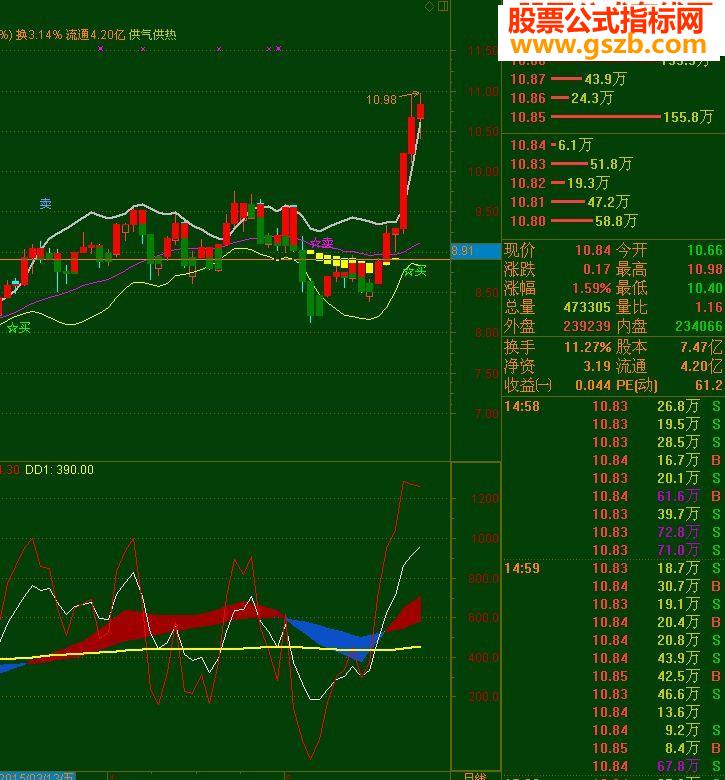The height and width of the screenshot is (780, 725).
Task: Click the 现价 value 10.84
Action: [593, 250]
